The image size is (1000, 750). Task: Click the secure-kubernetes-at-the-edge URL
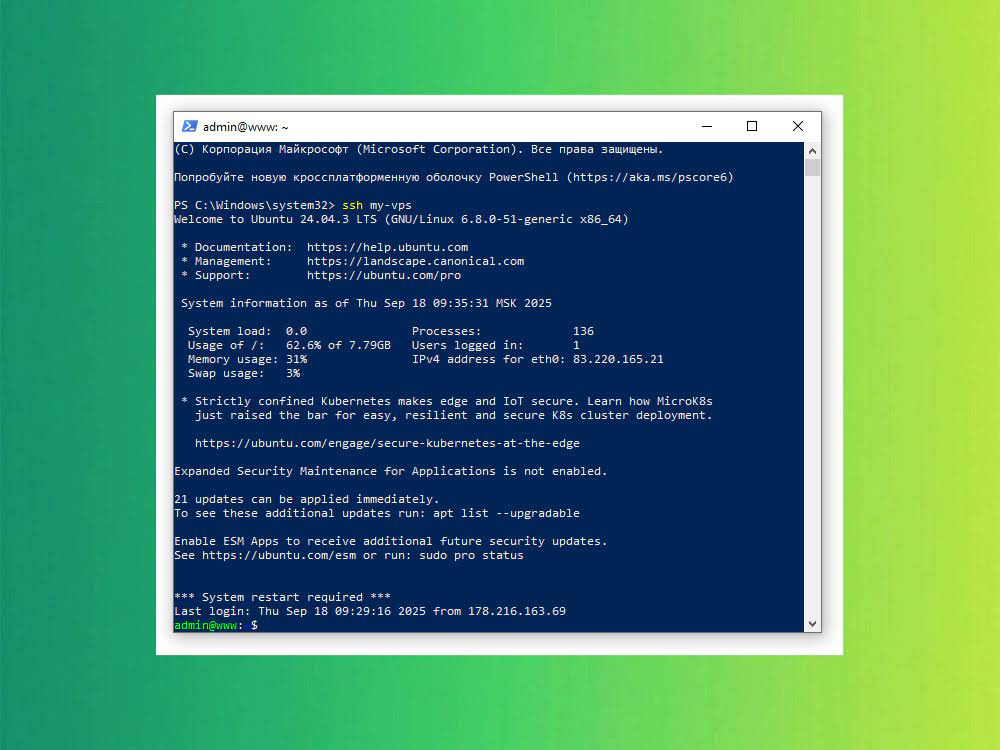pyautogui.click(x=387, y=443)
